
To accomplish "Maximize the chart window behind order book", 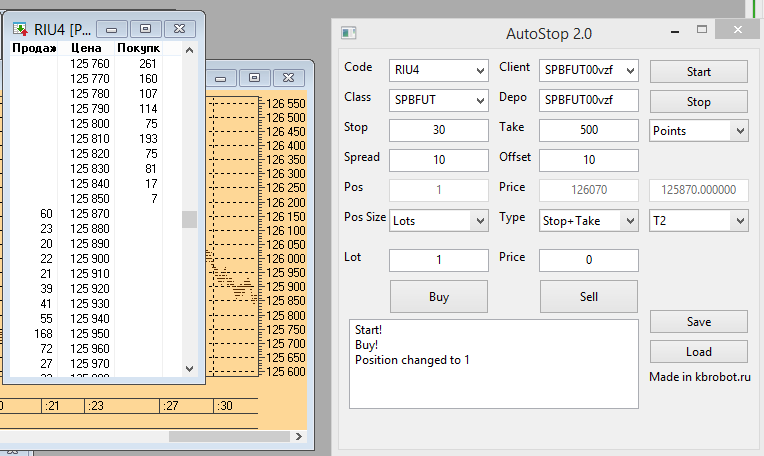I will (255, 76).
